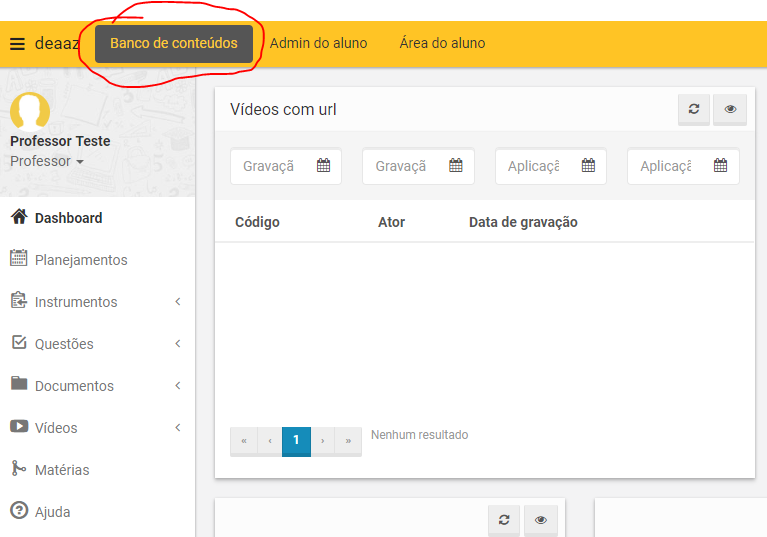This screenshot has height=537, width=767.
Task: Click the first Gravação date field
Action: tap(286, 166)
